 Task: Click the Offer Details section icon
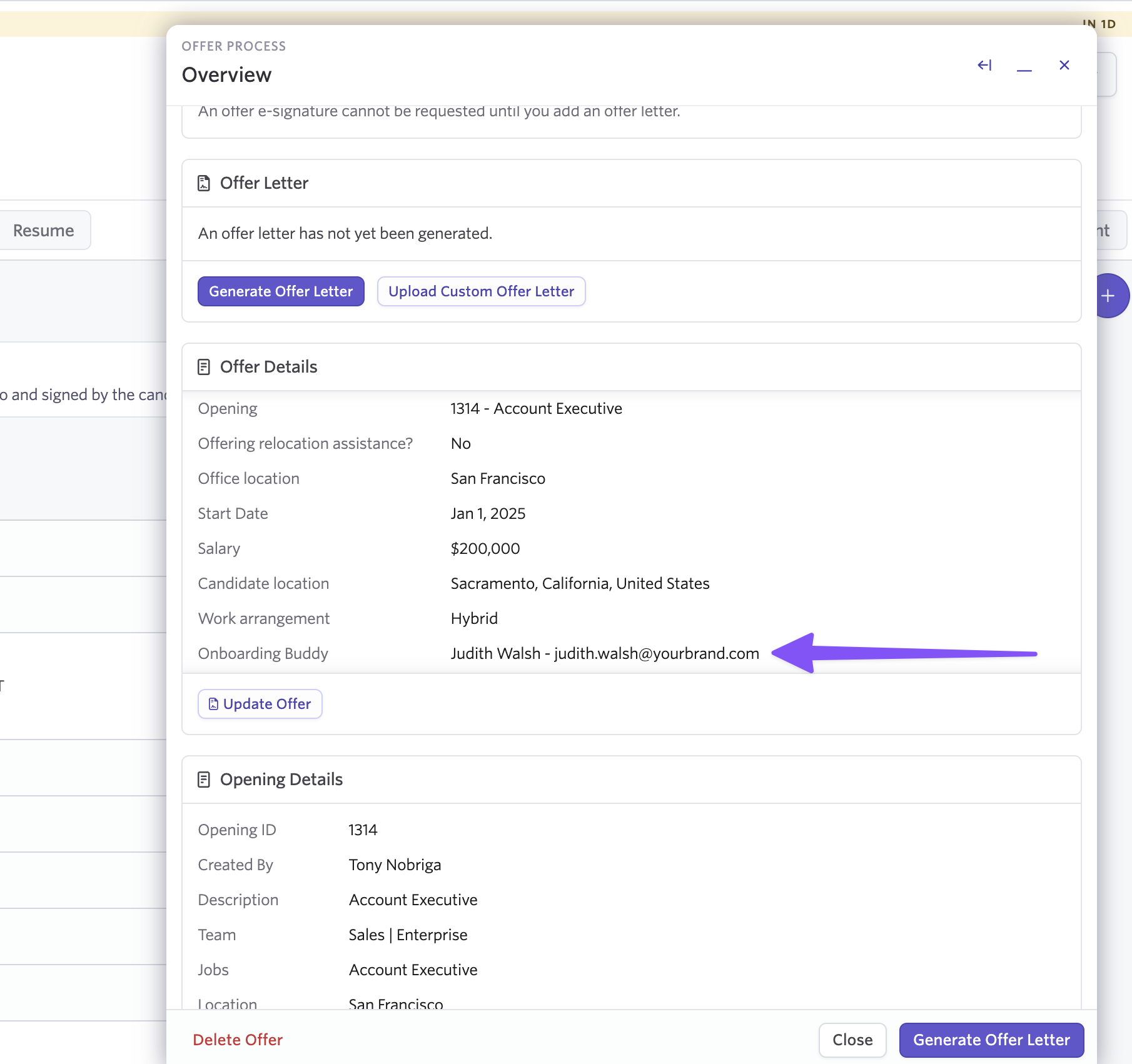point(204,367)
